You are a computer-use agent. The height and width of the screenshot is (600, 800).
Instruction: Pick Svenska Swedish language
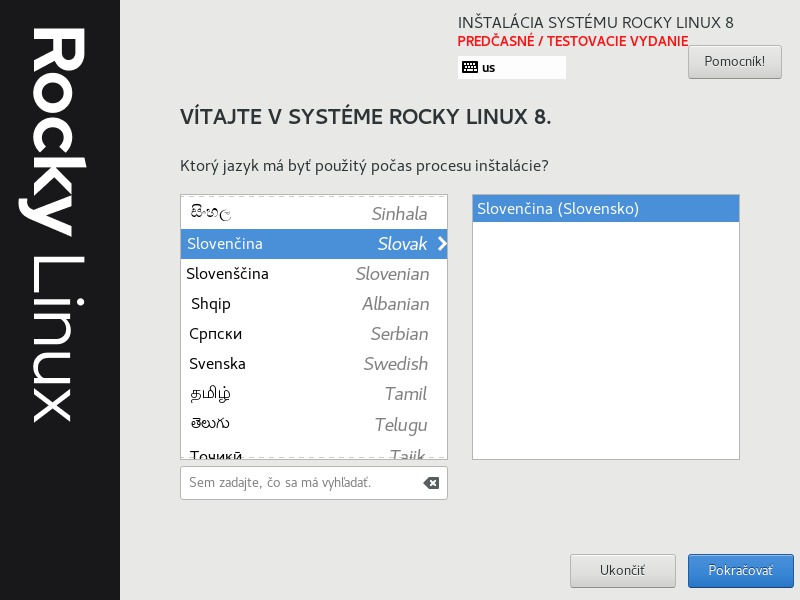[314, 364]
